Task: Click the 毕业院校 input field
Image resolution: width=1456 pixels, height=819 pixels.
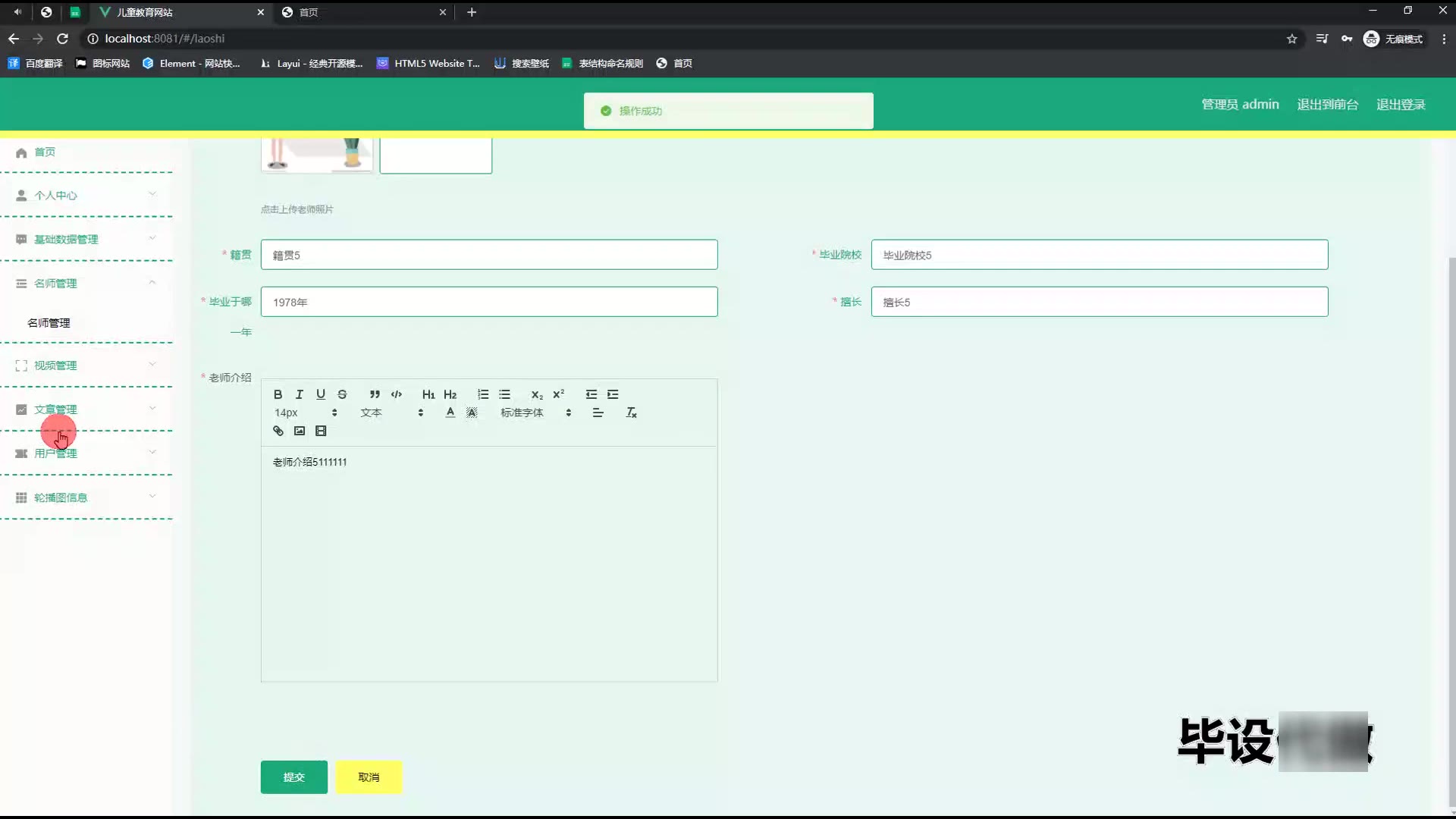Action: click(x=1100, y=255)
